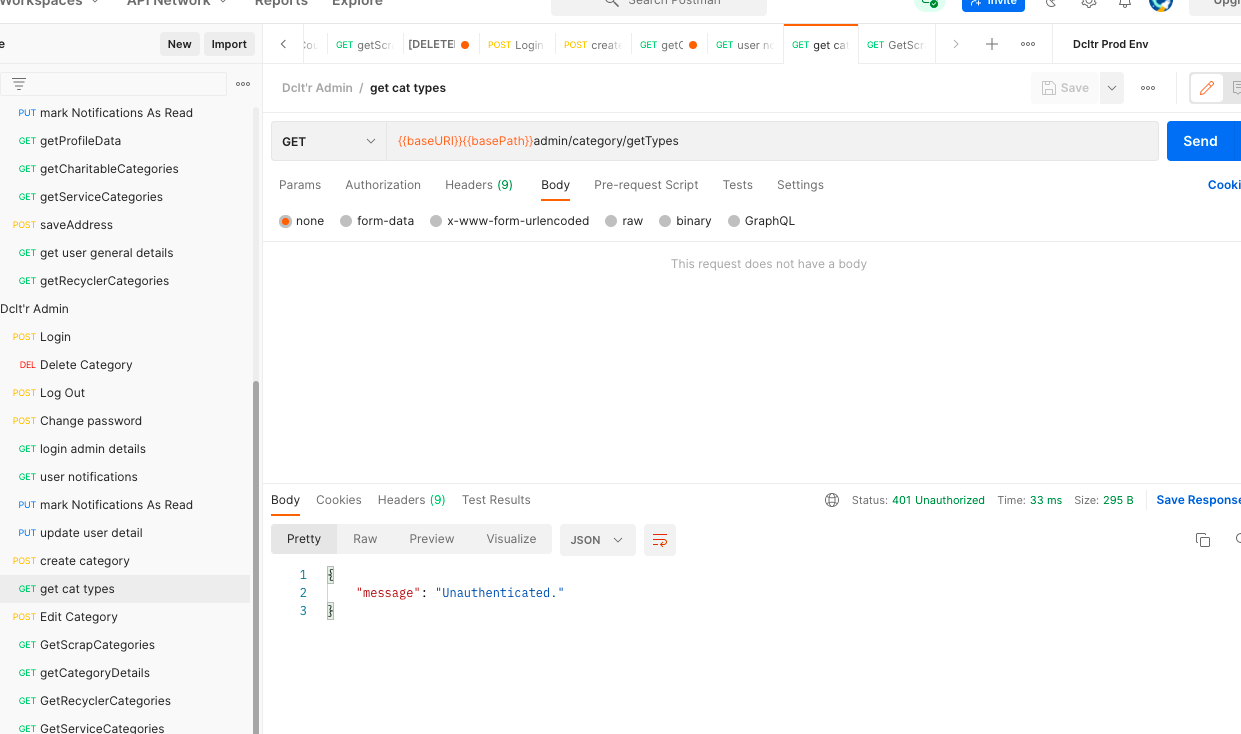Toggle response word wrap icon
Image resolution: width=1241 pixels, height=734 pixels.
pyautogui.click(x=660, y=540)
